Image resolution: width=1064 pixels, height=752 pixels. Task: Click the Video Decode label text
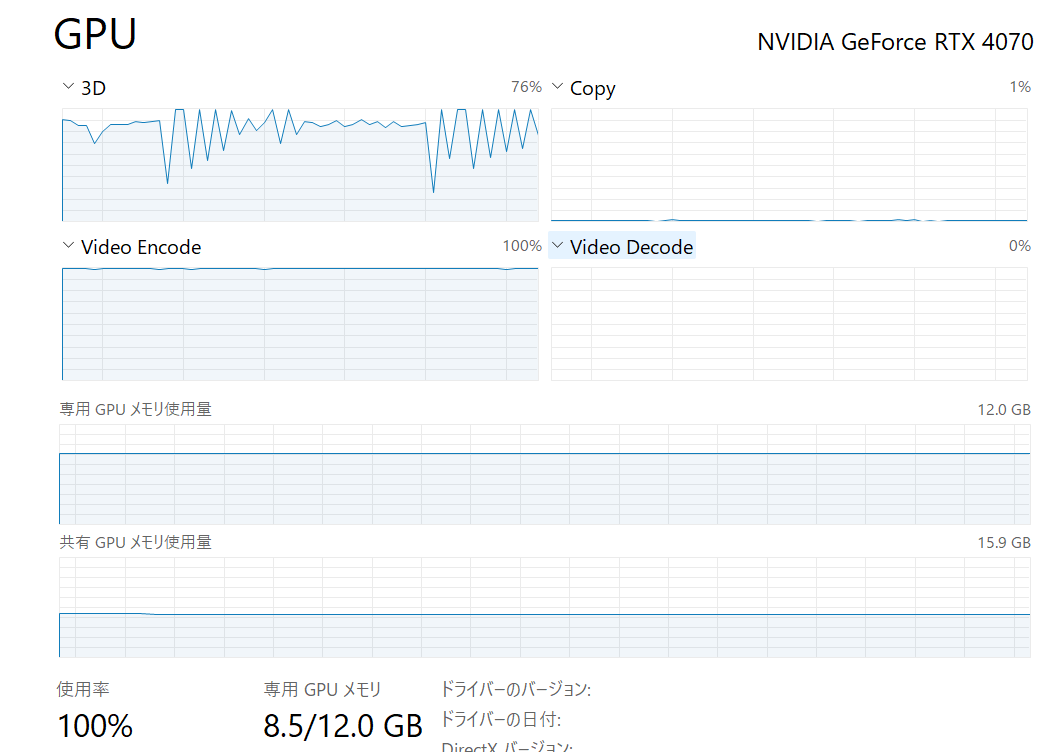pos(631,247)
